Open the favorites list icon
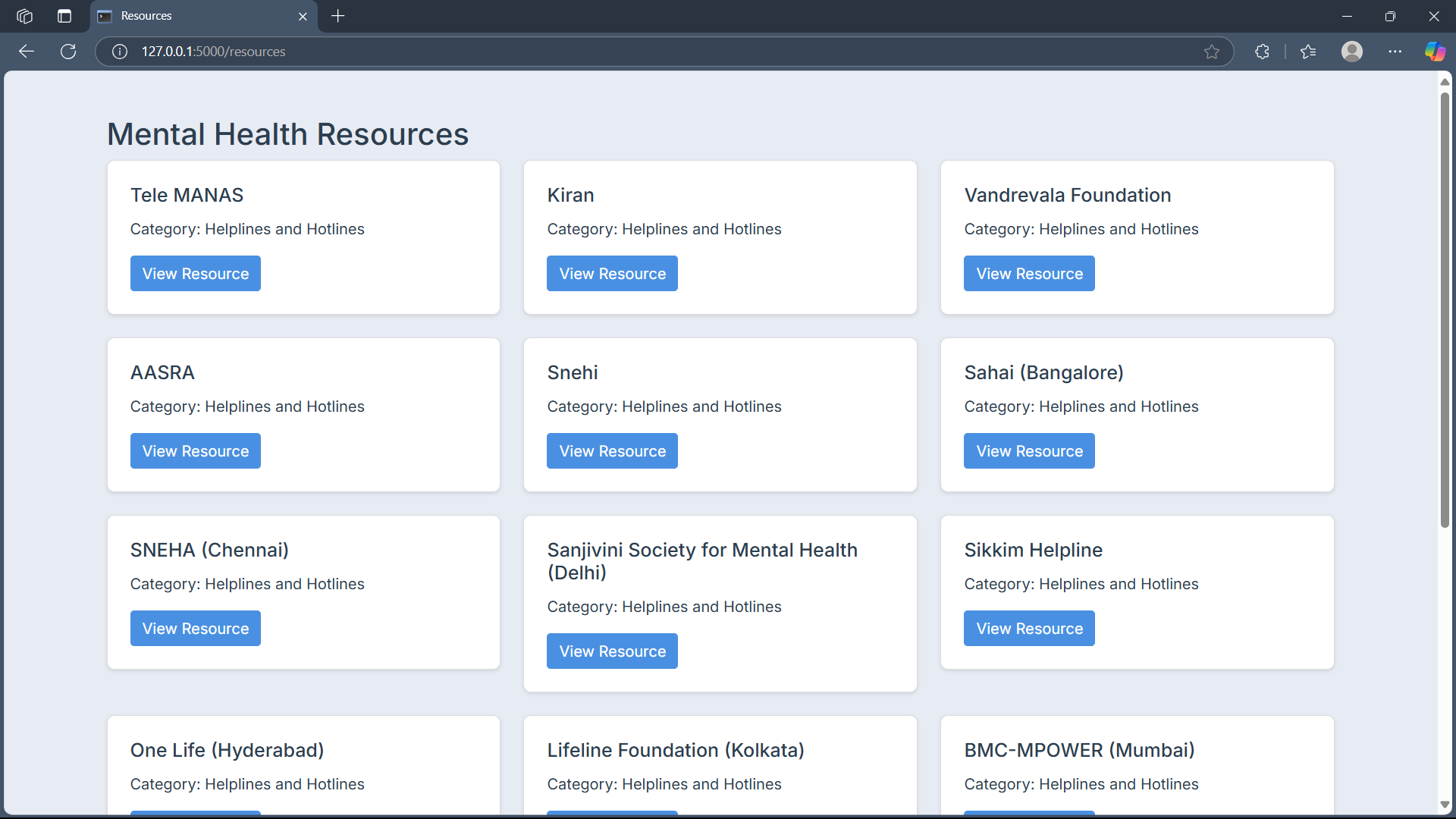 pos(1308,52)
